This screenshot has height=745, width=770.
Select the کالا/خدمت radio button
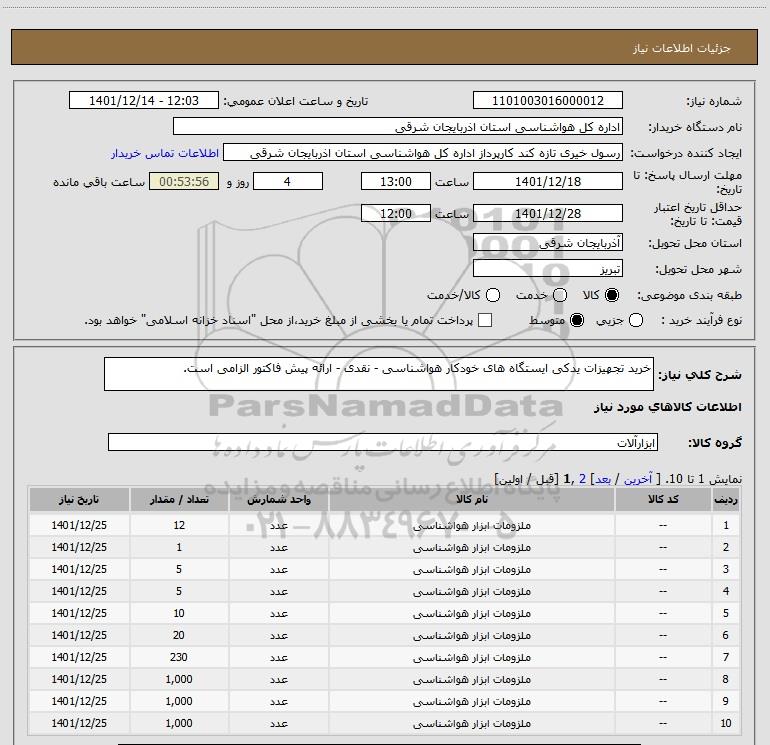[x=493, y=295]
